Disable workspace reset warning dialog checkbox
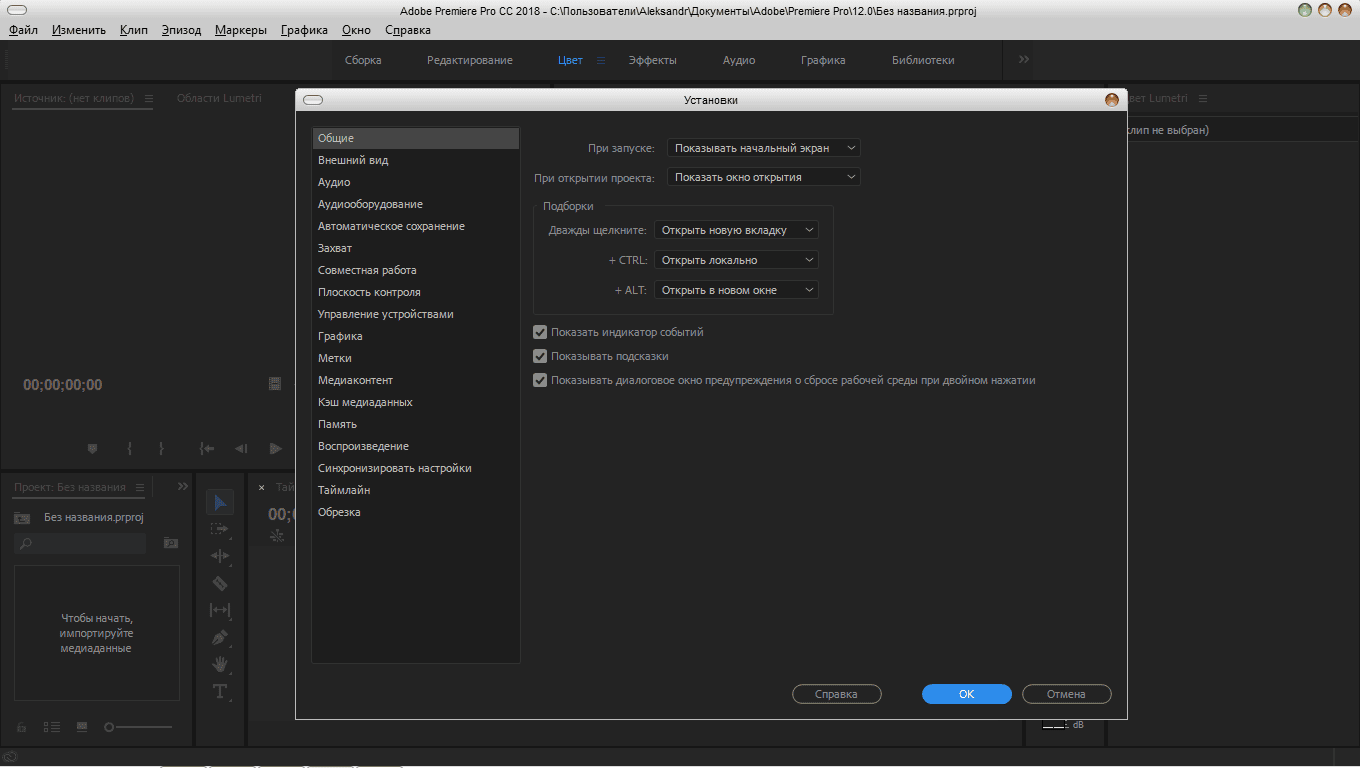Viewport: 1360px width, 768px height. tap(540, 380)
